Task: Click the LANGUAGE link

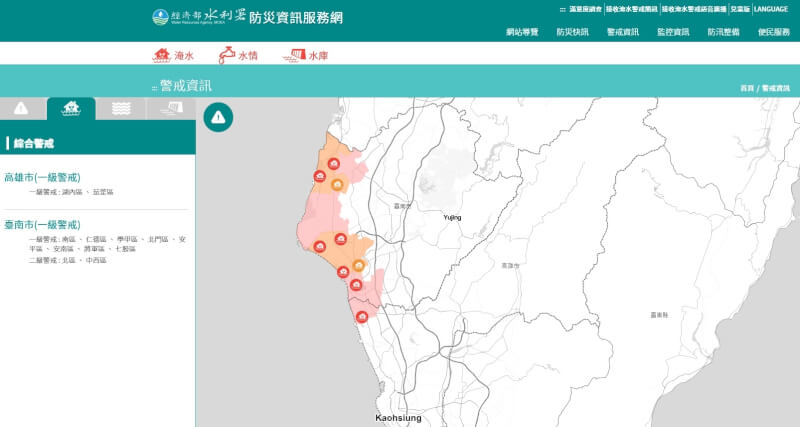Action: [x=771, y=9]
